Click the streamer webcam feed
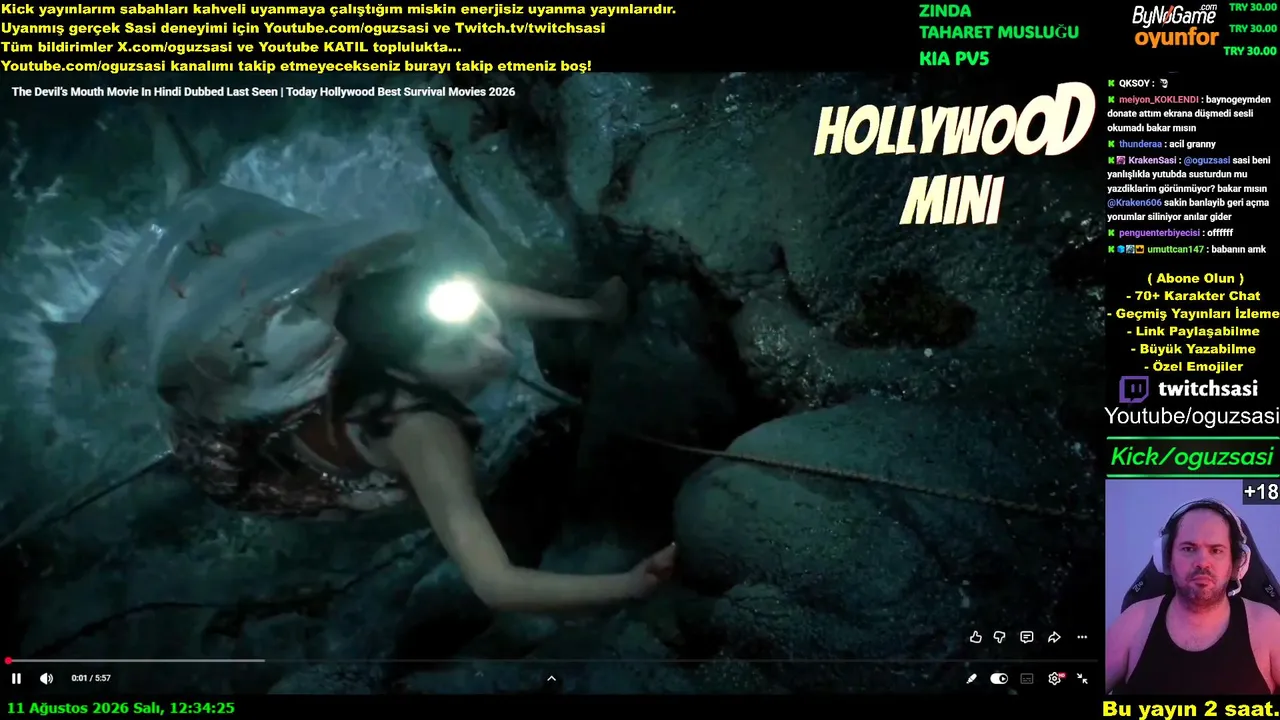Screen dimensions: 1280x720 tap(1192, 586)
